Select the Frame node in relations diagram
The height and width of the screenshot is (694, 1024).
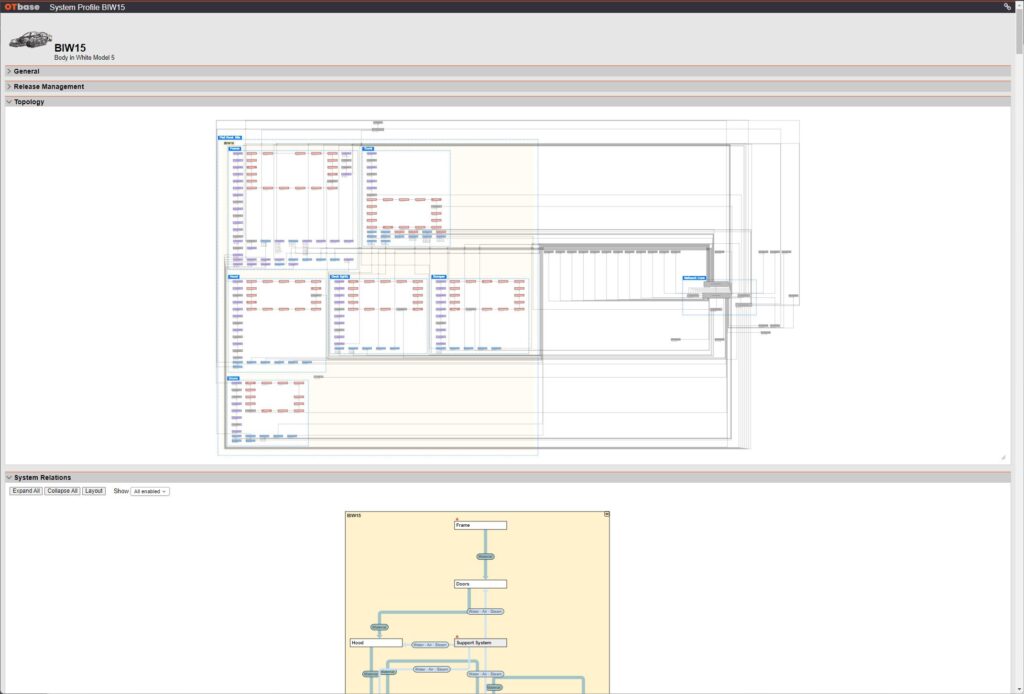480,525
